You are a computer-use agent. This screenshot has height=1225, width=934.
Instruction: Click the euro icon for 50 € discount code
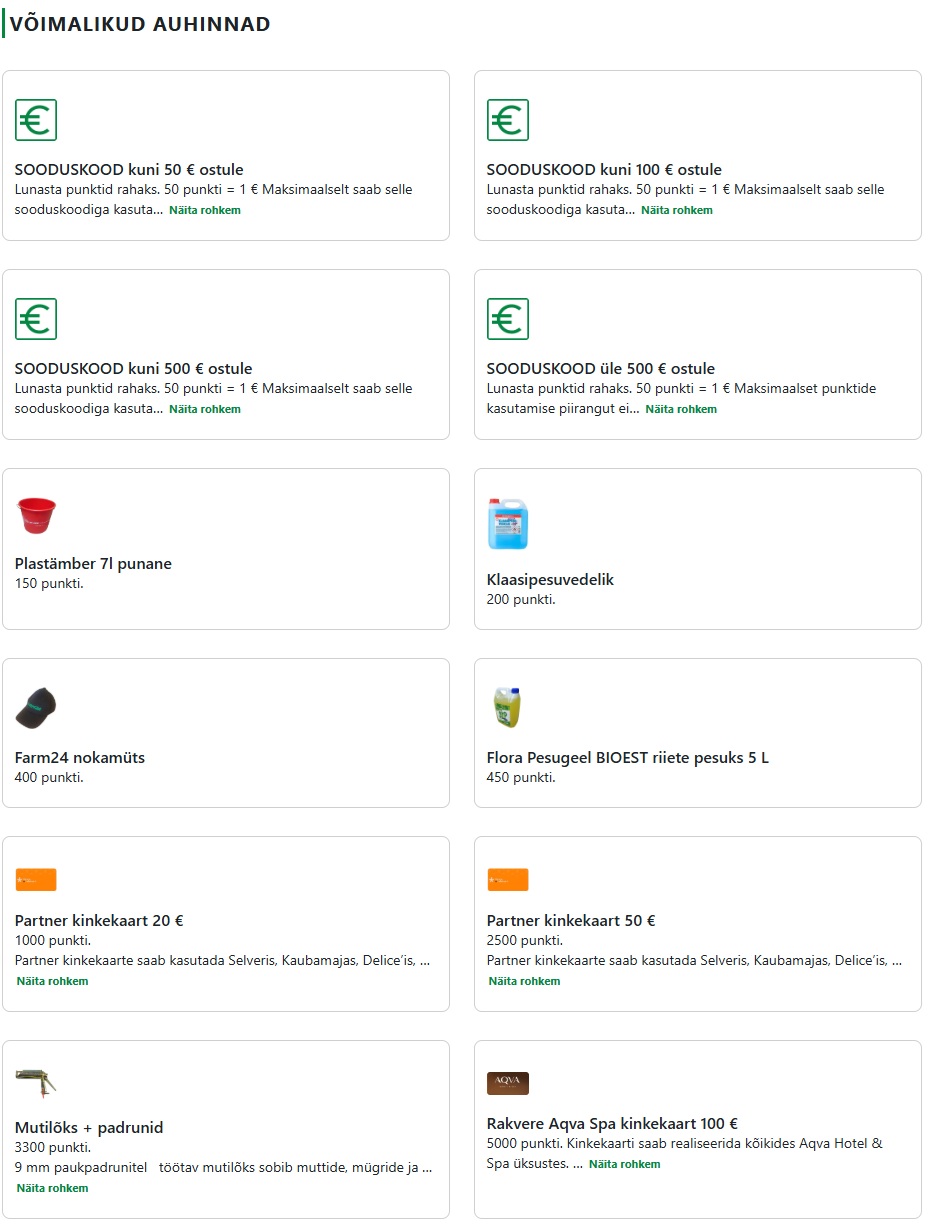pyautogui.click(x=36, y=120)
